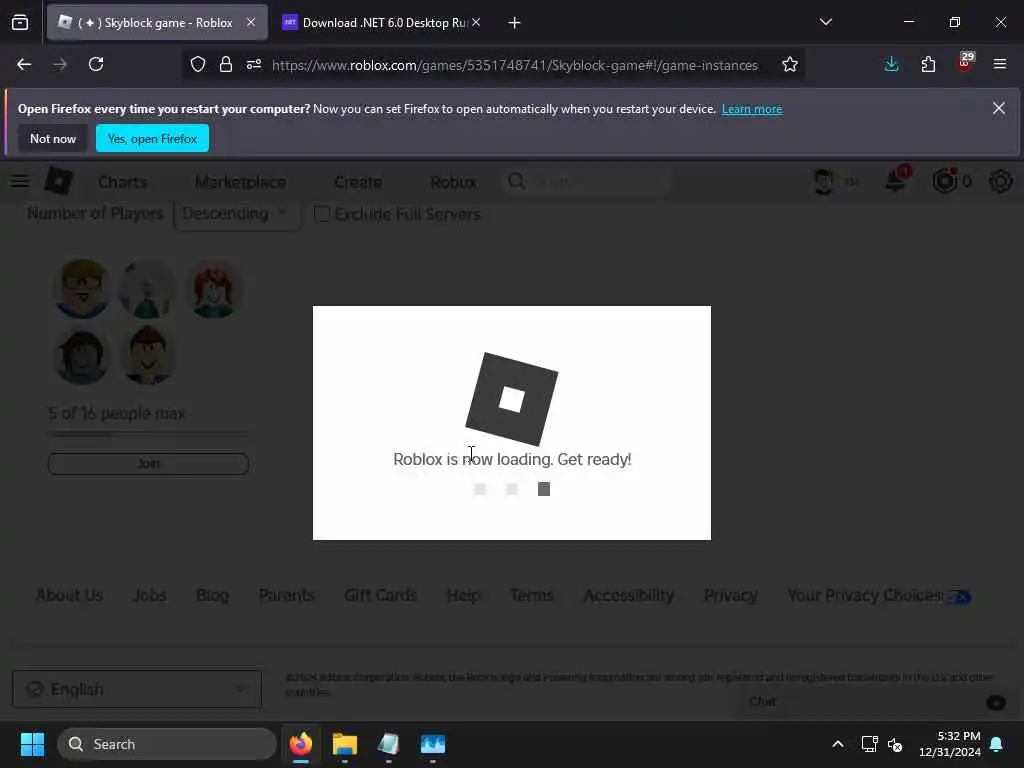
Task: View site security padlock info
Action: pos(226,64)
